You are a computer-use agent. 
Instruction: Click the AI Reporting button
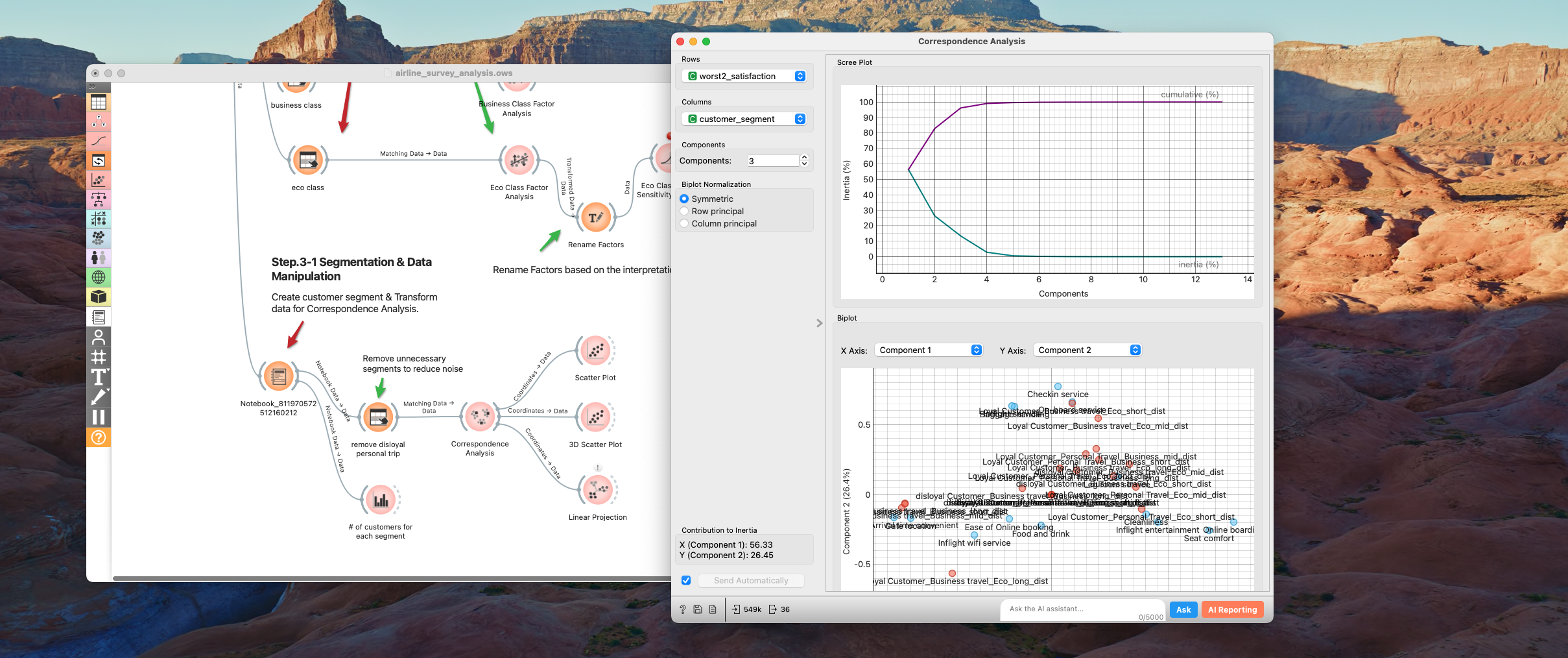[x=1231, y=609]
